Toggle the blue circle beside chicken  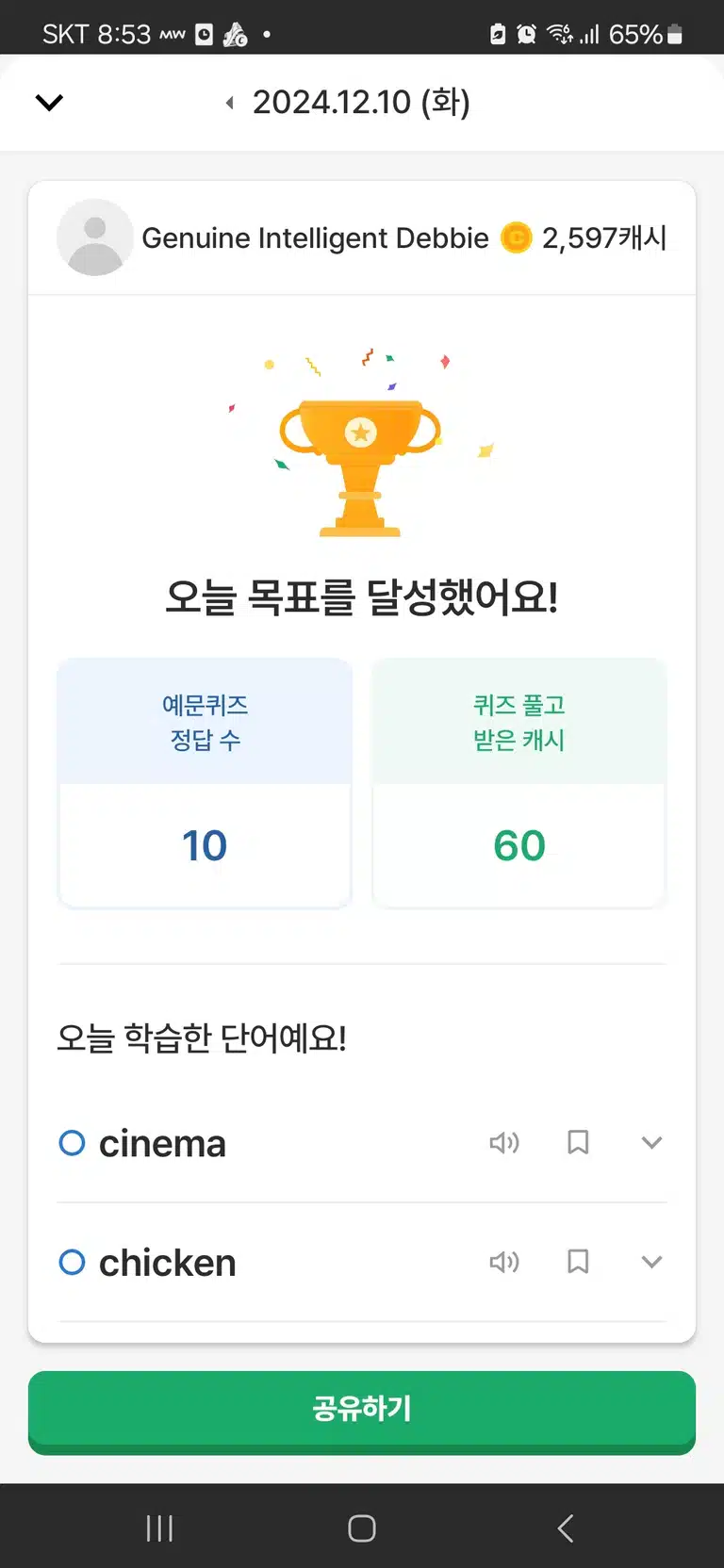(x=72, y=1262)
